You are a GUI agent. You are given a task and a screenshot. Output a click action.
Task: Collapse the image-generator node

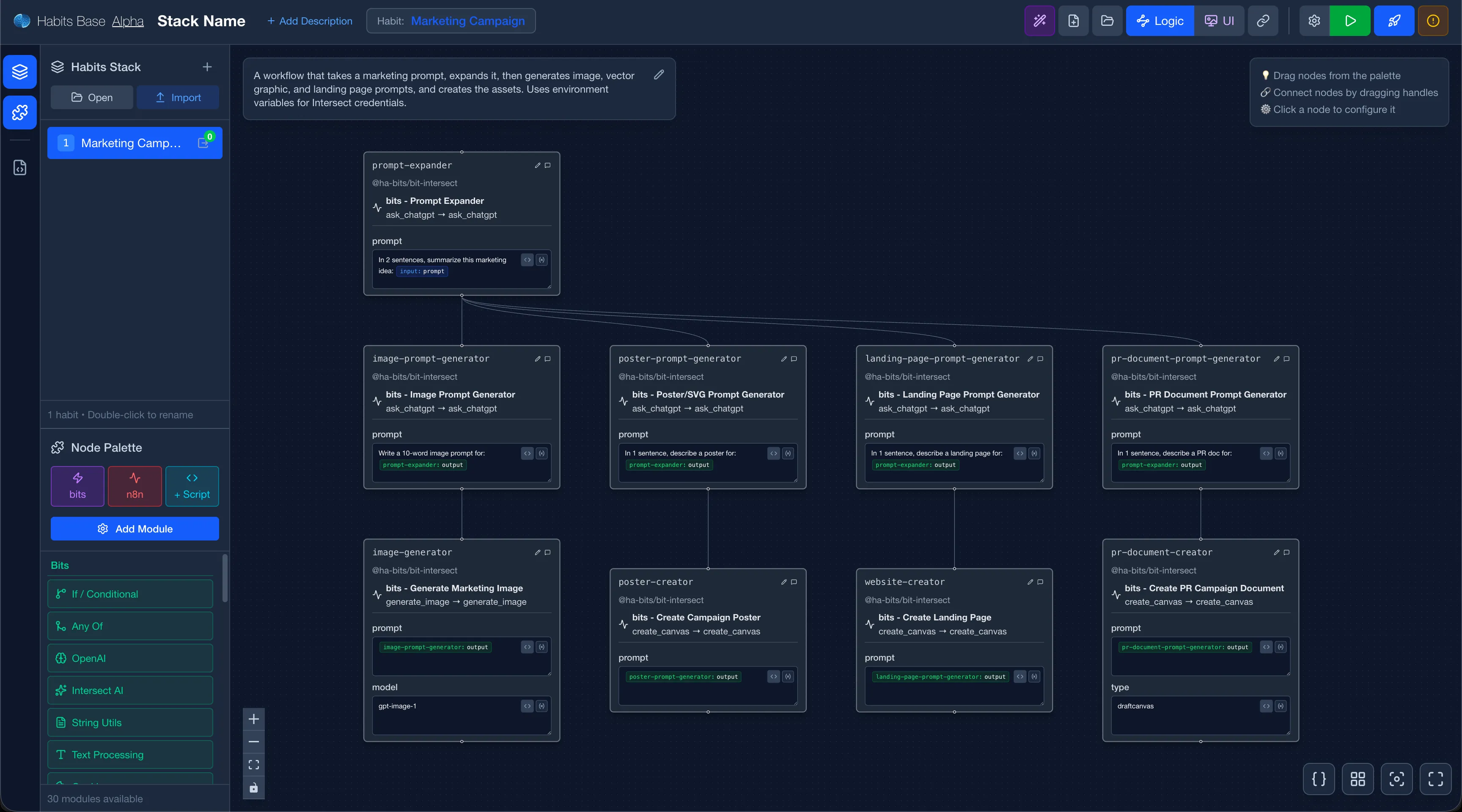[x=548, y=552]
